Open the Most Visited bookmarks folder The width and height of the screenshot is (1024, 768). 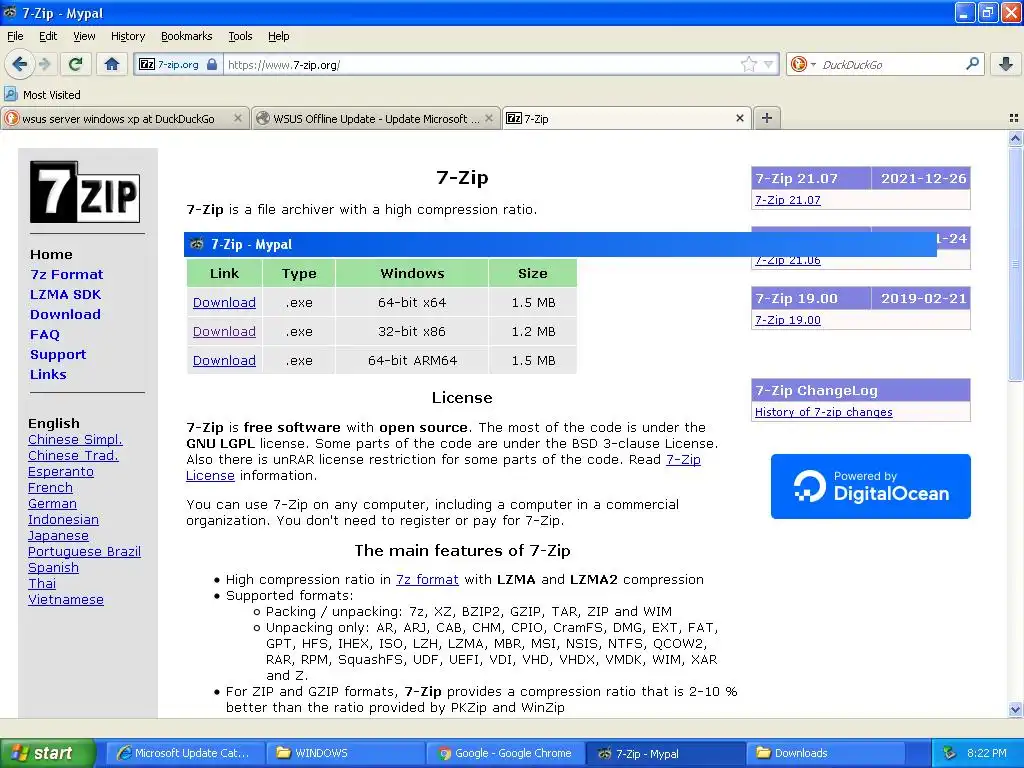(x=42, y=95)
